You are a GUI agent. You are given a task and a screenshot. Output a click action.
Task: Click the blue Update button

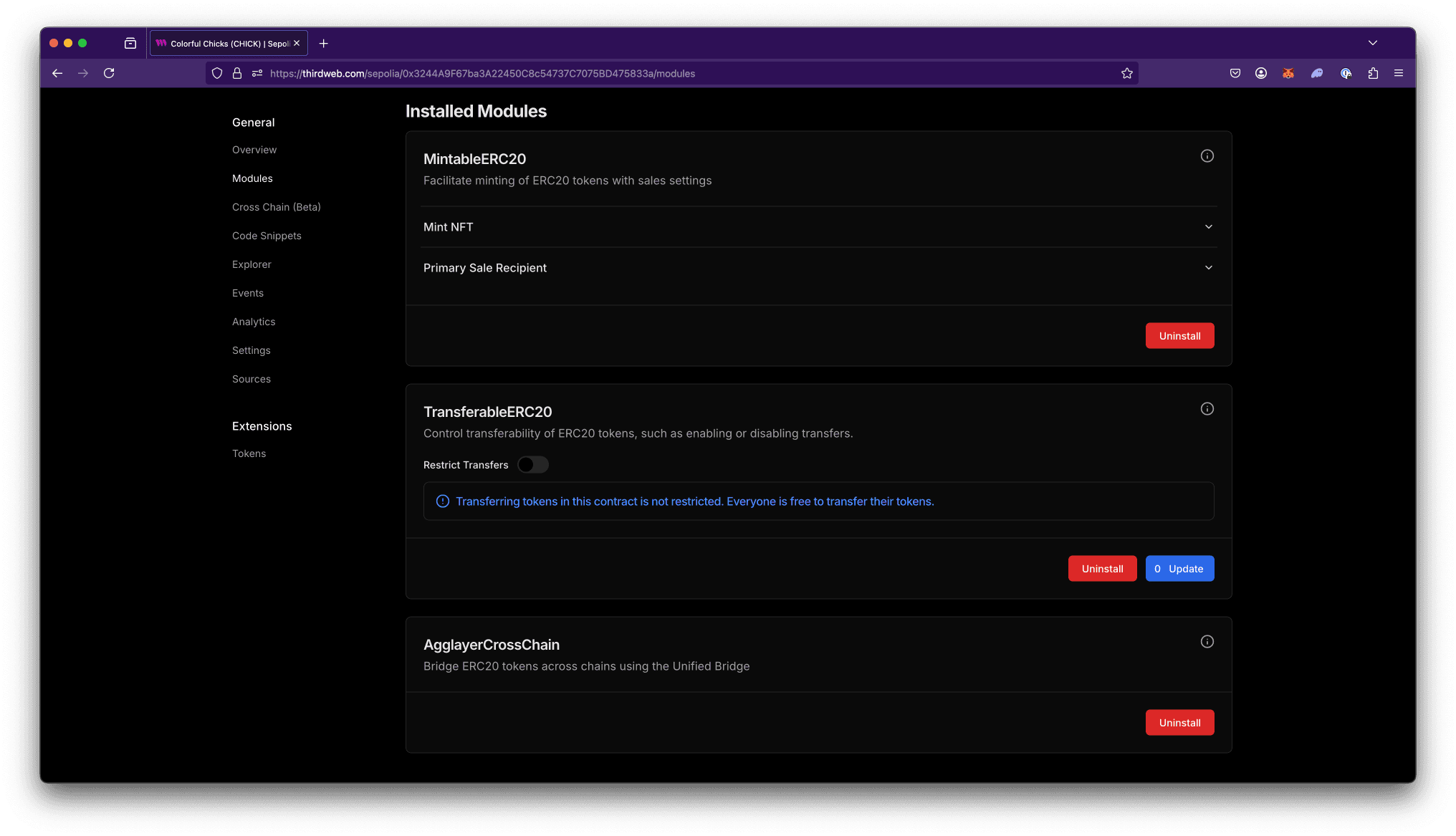coord(1179,569)
